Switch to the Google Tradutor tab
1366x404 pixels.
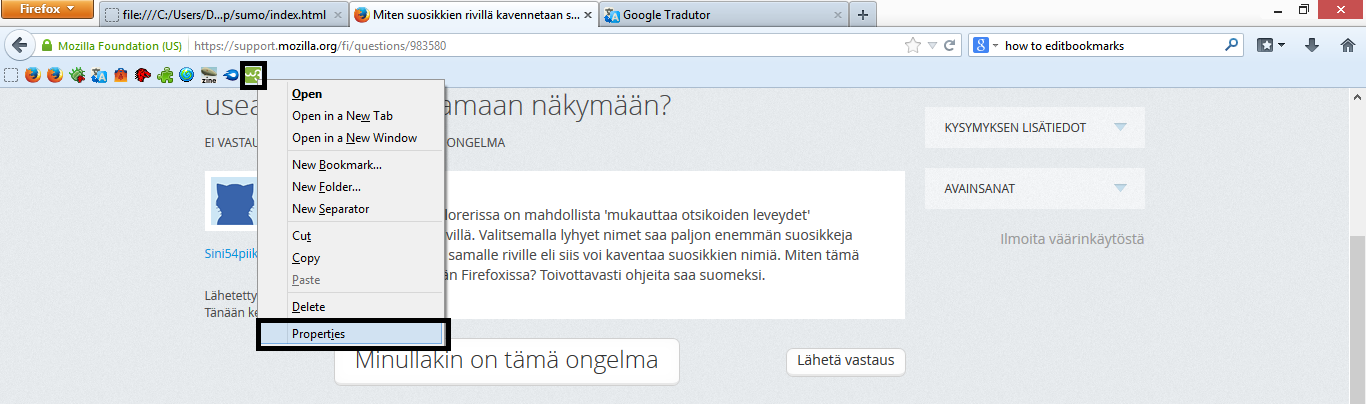(x=721, y=16)
